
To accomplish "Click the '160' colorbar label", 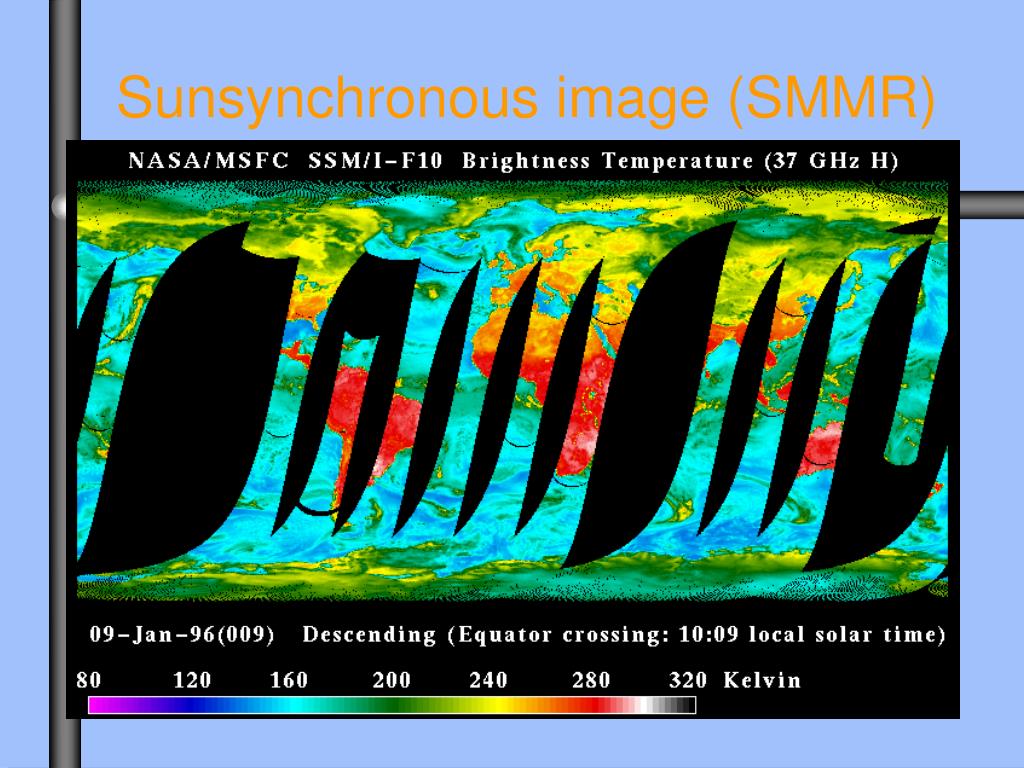I will click(289, 680).
